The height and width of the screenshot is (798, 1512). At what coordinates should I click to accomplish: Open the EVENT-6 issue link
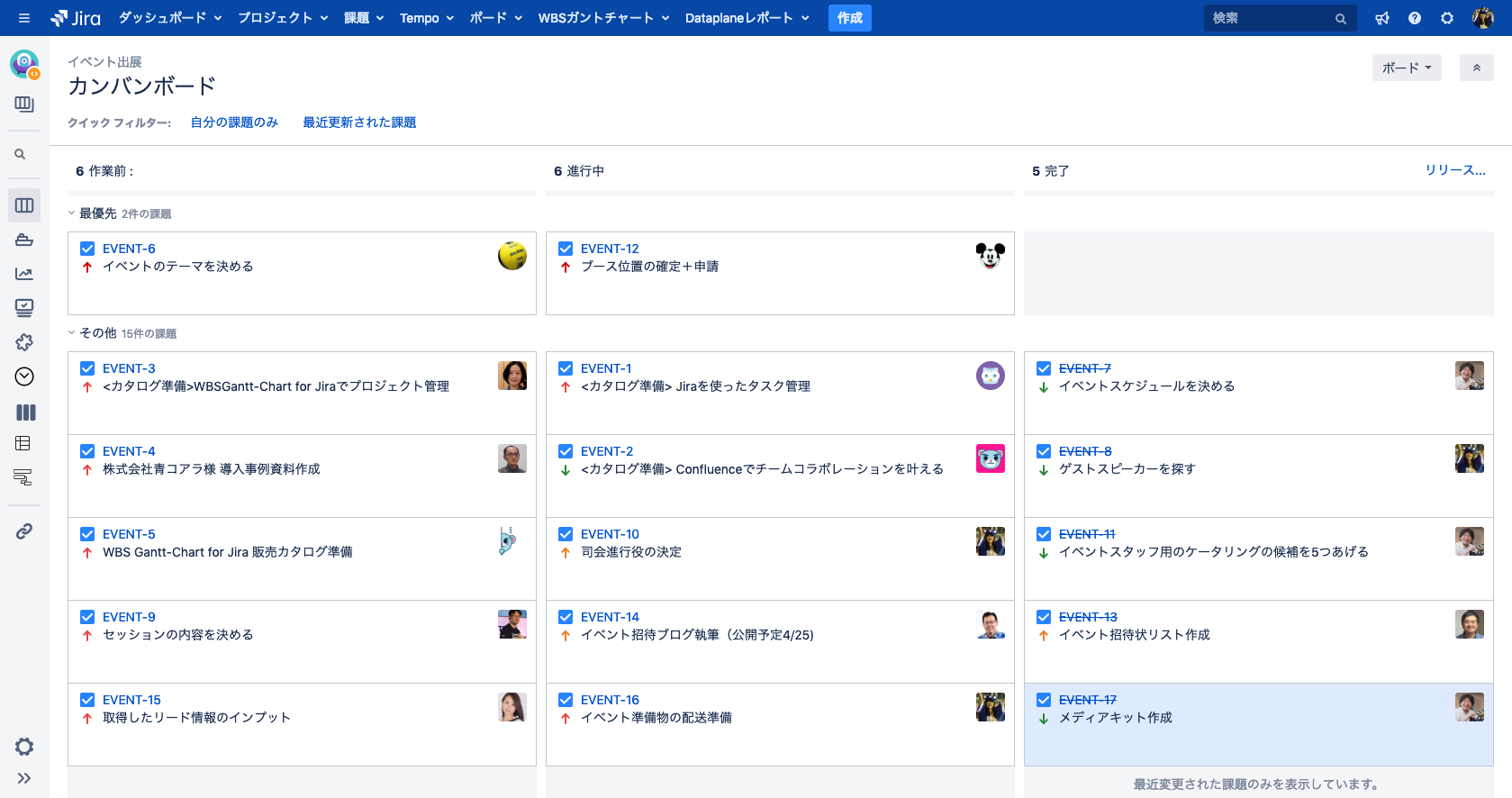(129, 249)
